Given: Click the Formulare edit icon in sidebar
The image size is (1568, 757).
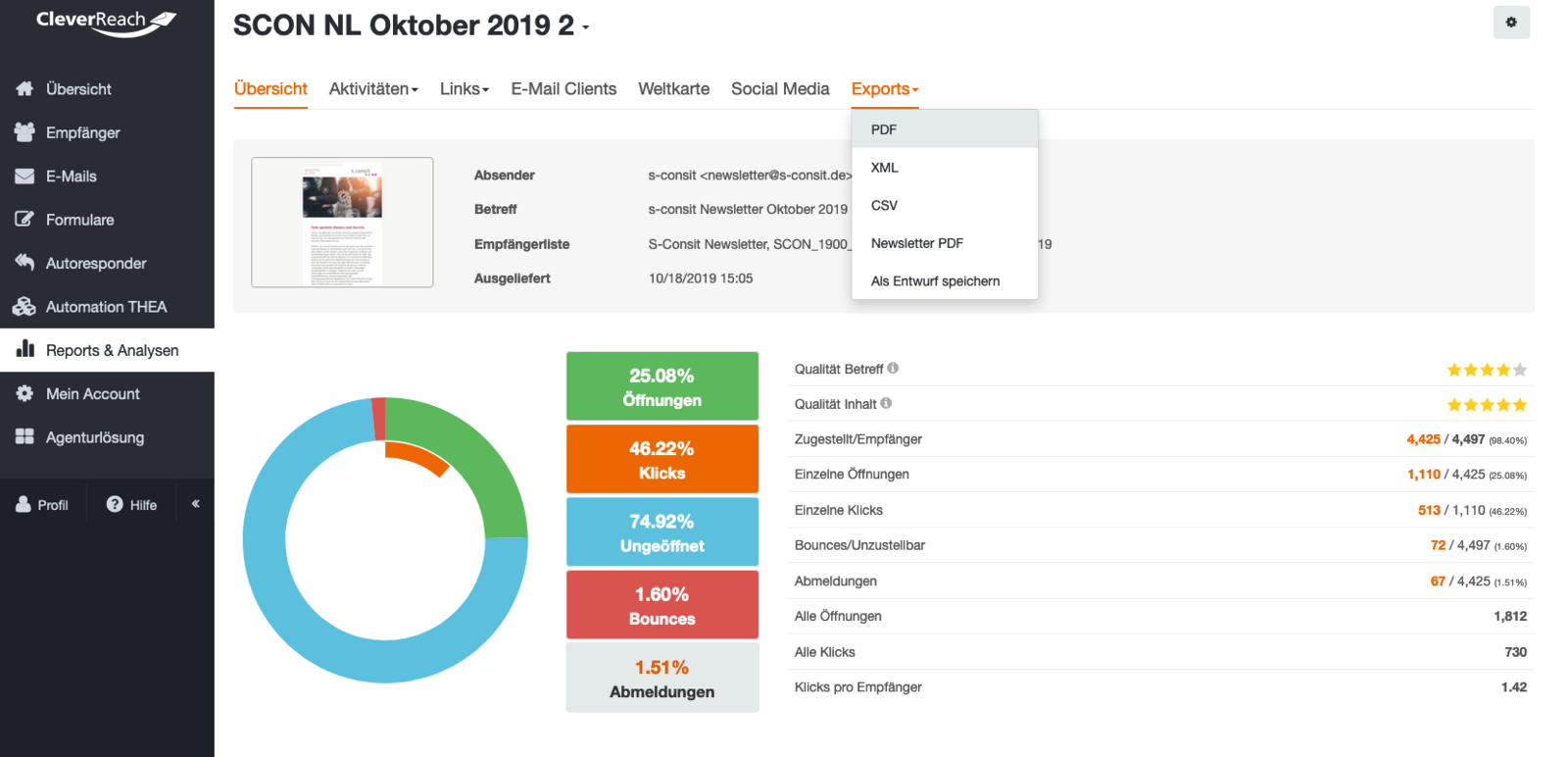Looking at the screenshot, I should point(24,220).
